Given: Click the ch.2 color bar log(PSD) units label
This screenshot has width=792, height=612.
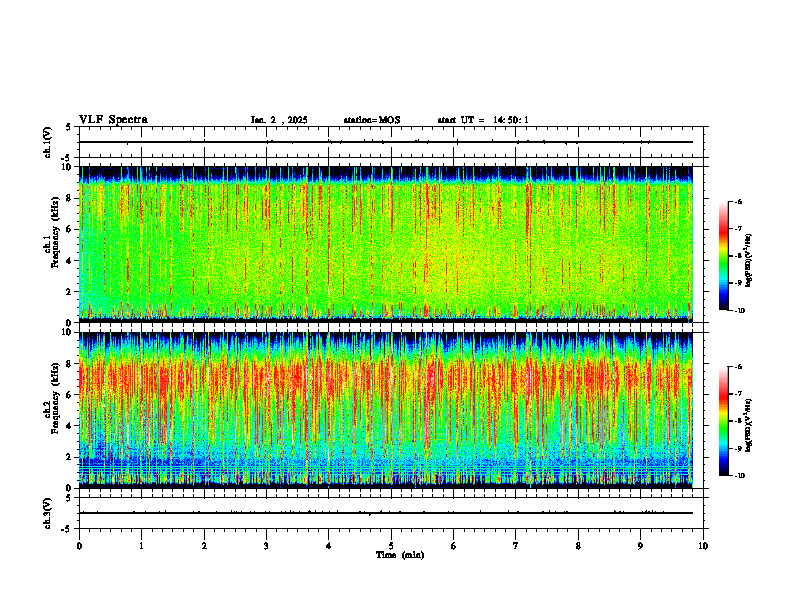Looking at the screenshot, I should pos(749,425).
